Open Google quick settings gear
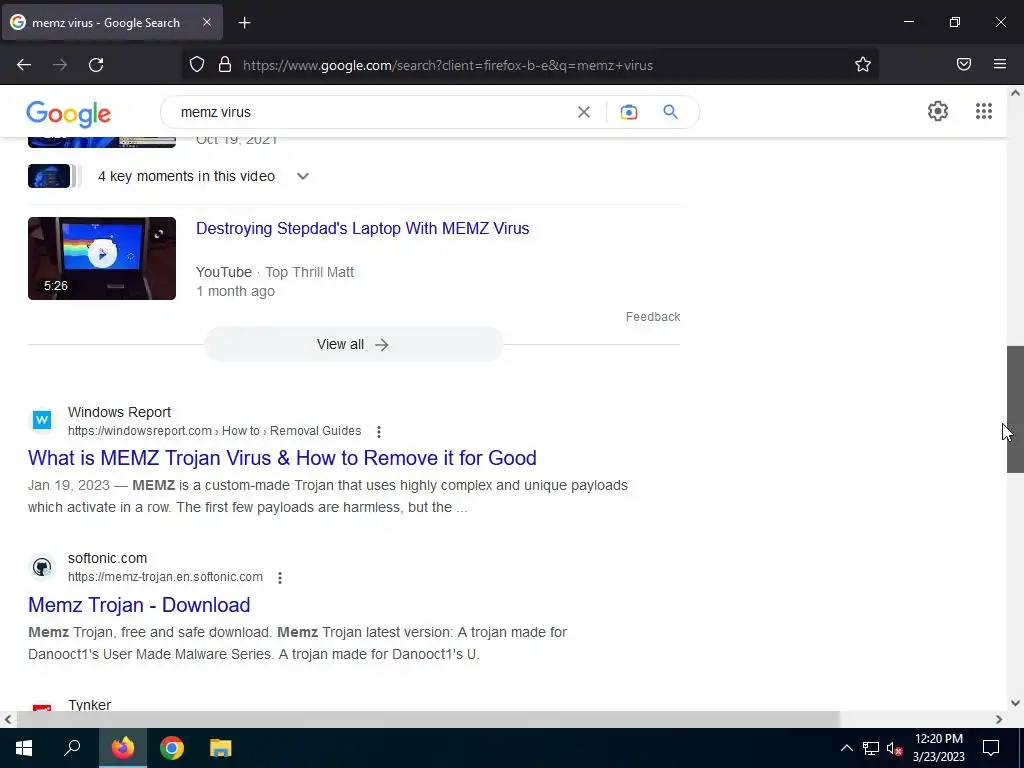This screenshot has height=768, width=1024. (x=938, y=111)
